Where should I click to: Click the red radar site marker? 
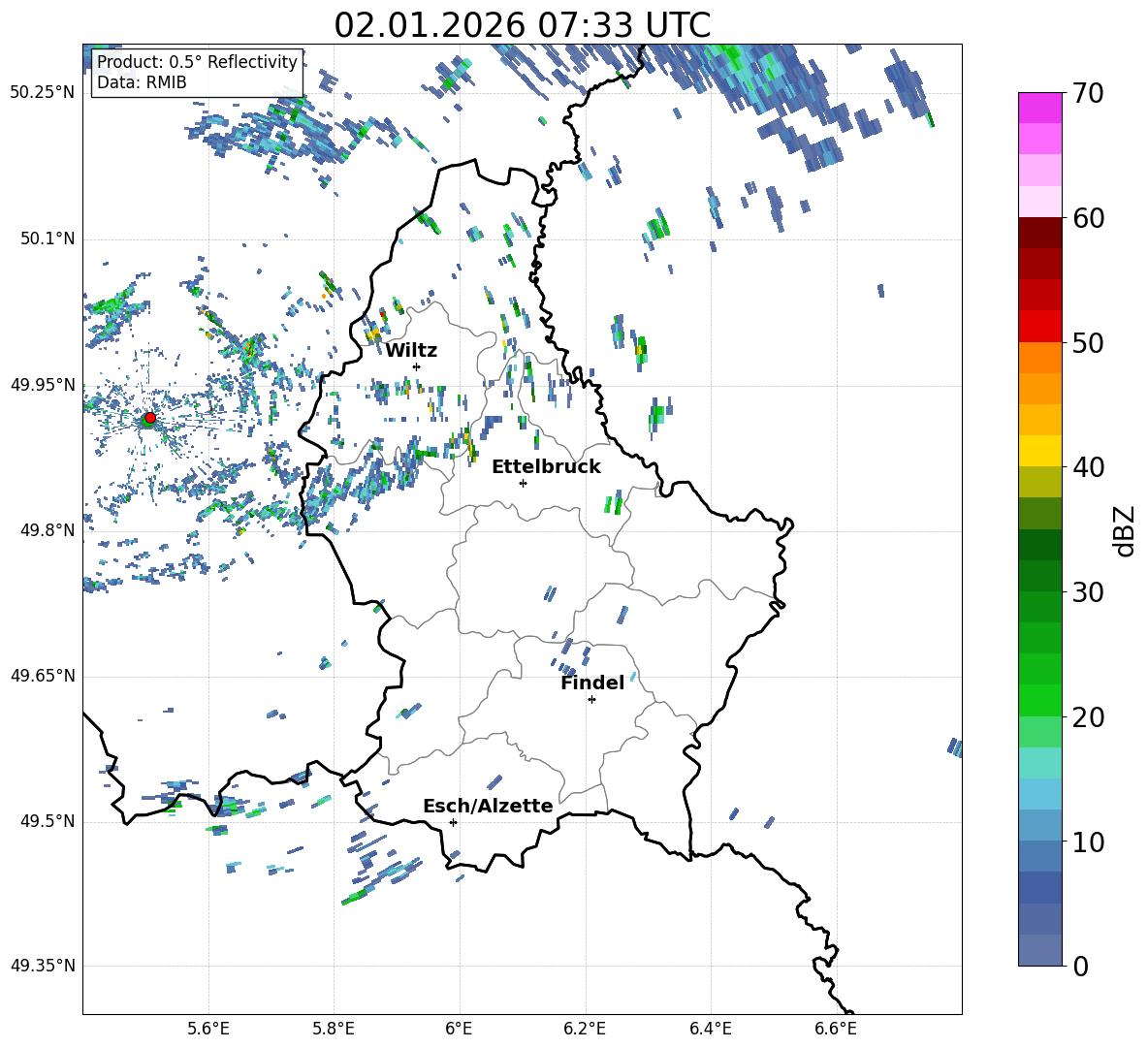(x=150, y=418)
